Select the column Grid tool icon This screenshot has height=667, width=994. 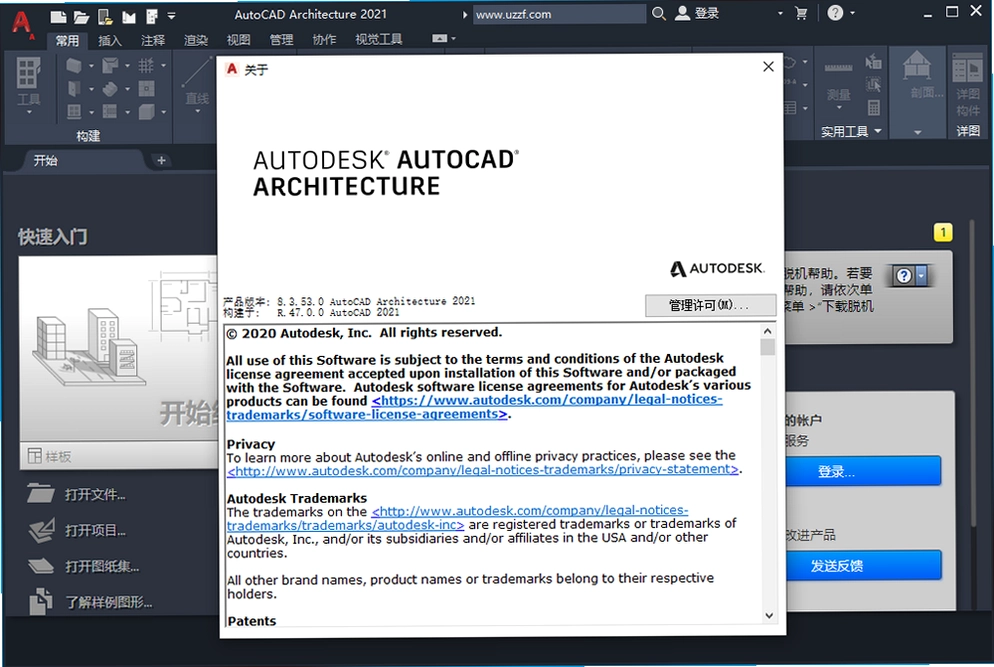(146, 65)
